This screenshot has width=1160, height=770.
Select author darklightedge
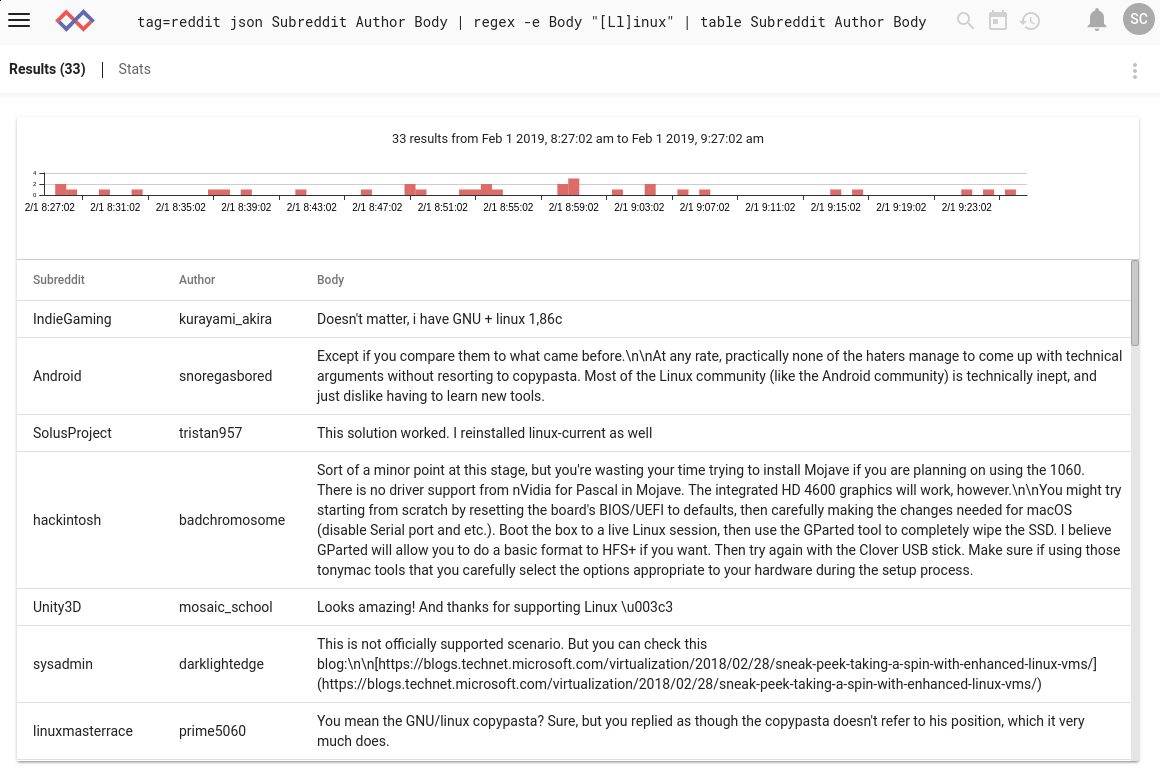(221, 664)
